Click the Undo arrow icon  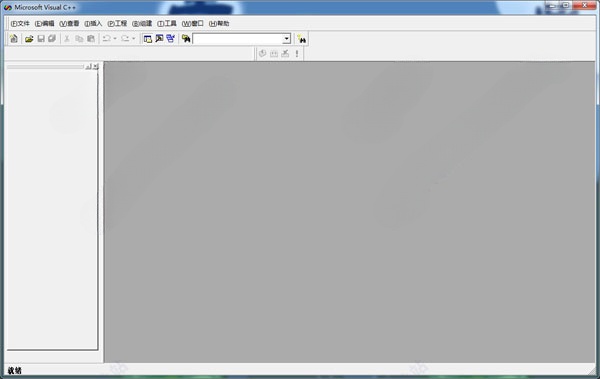point(107,39)
